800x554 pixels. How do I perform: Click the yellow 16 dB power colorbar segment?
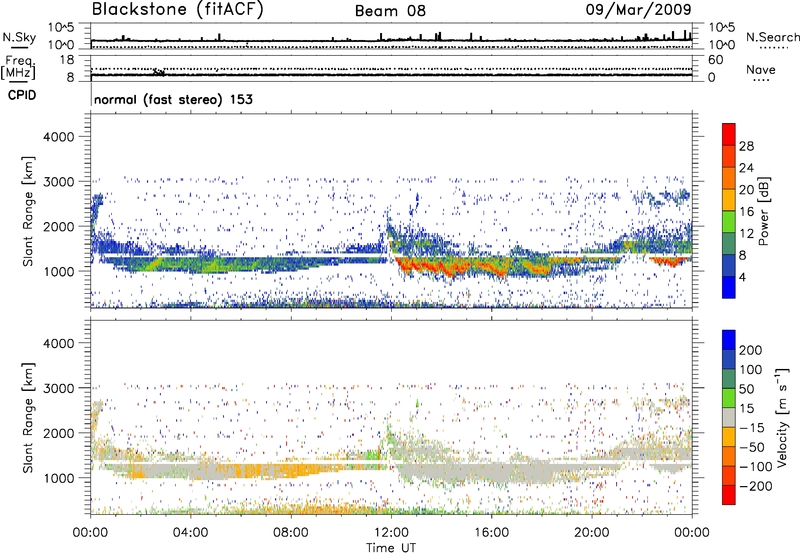pos(729,199)
